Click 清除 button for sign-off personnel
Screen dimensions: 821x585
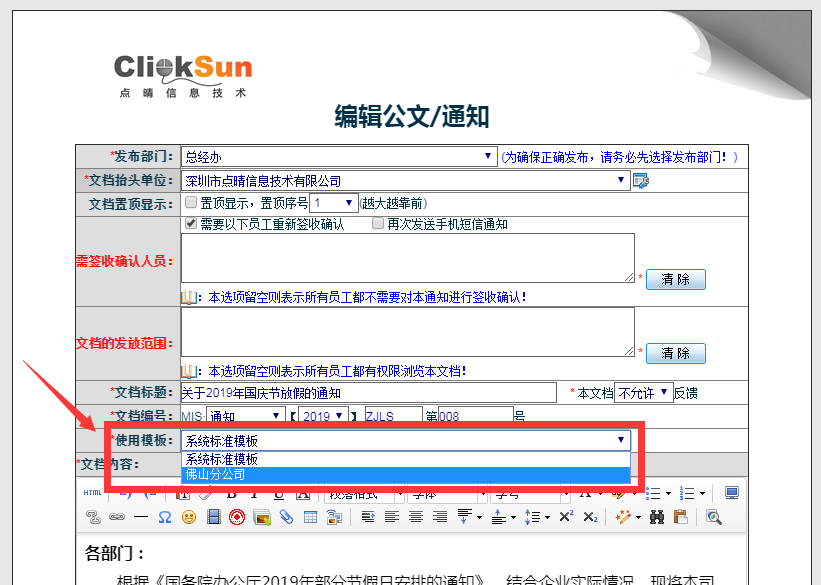[675, 279]
